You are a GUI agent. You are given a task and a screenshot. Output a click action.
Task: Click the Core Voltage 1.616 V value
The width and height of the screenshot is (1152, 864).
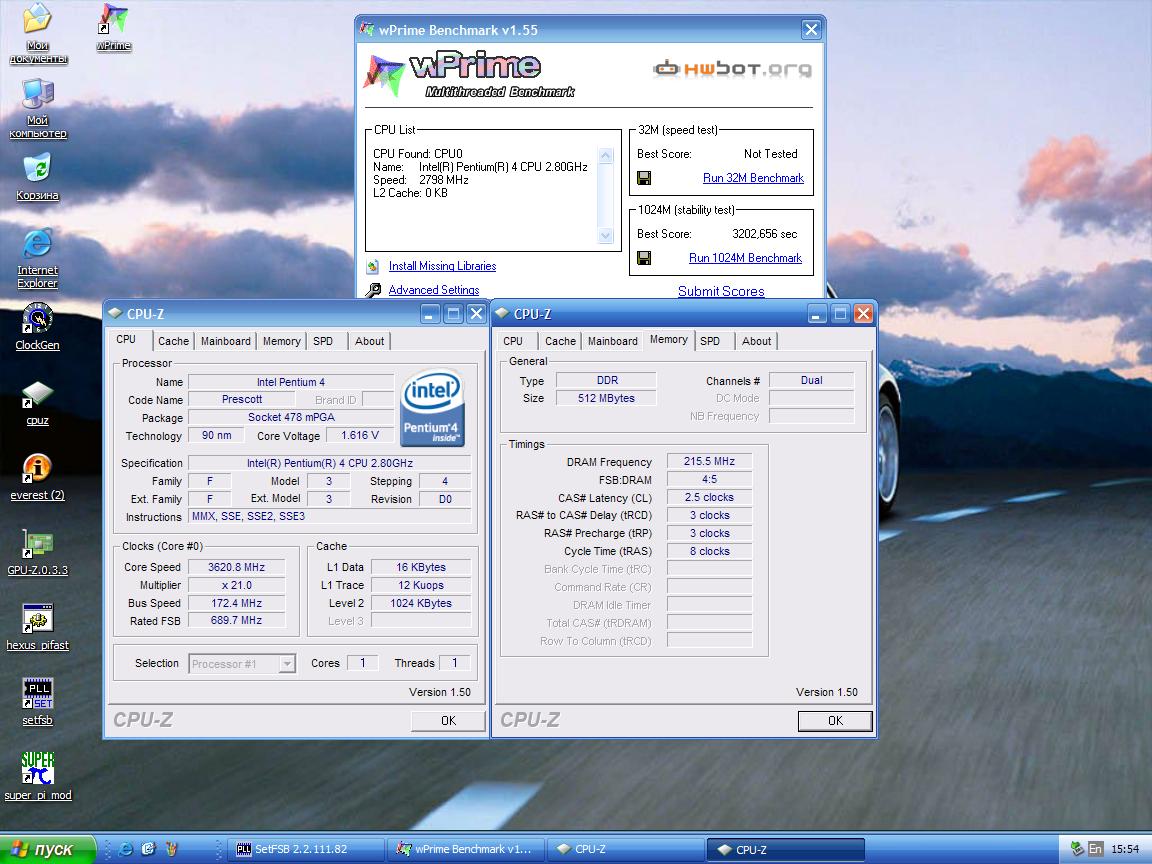[x=360, y=436]
